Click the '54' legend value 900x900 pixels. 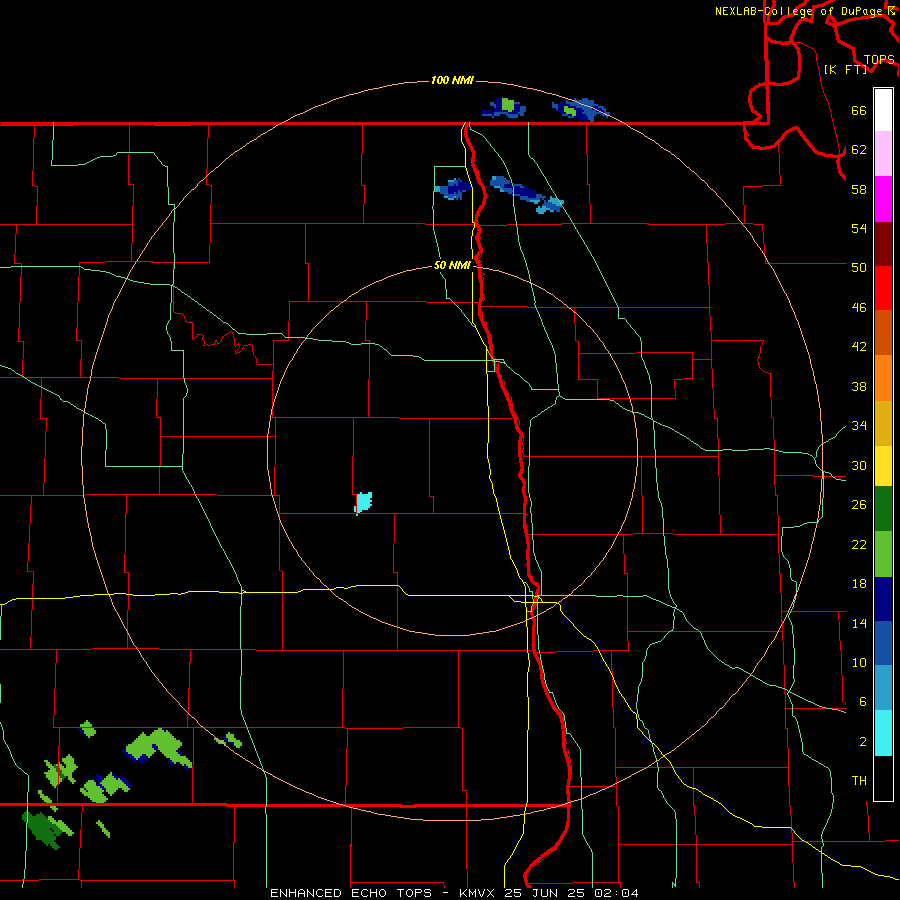(859, 228)
